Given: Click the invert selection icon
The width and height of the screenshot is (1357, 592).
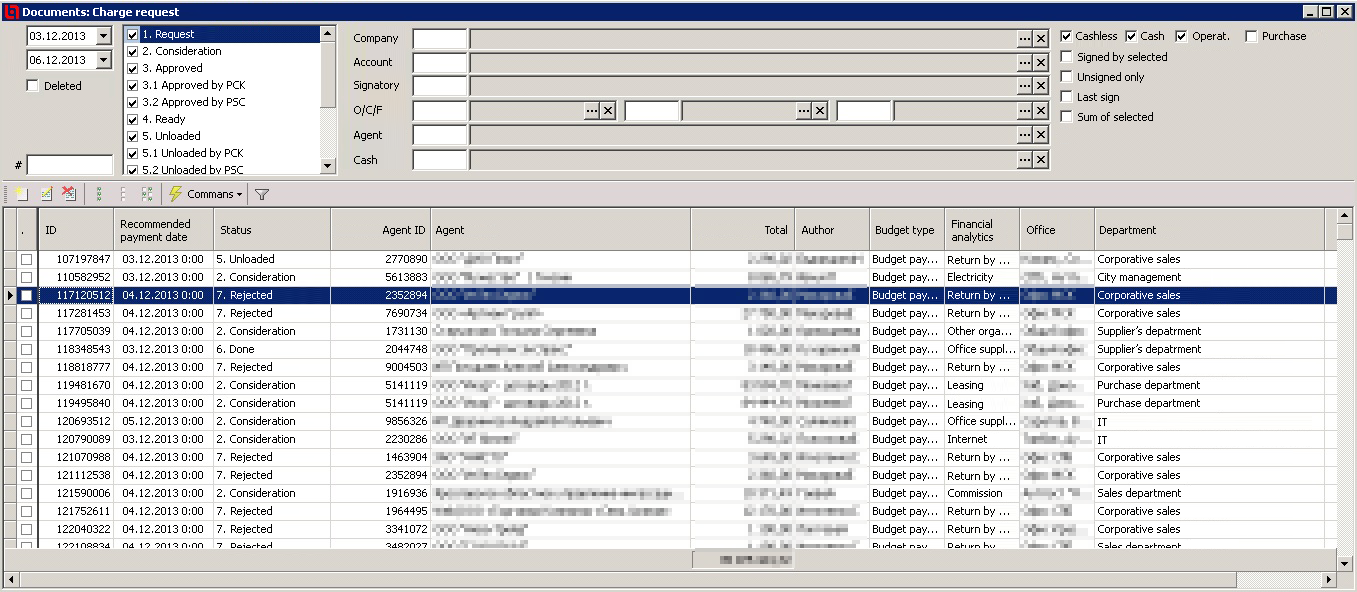Looking at the screenshot, I should [147, 194].
